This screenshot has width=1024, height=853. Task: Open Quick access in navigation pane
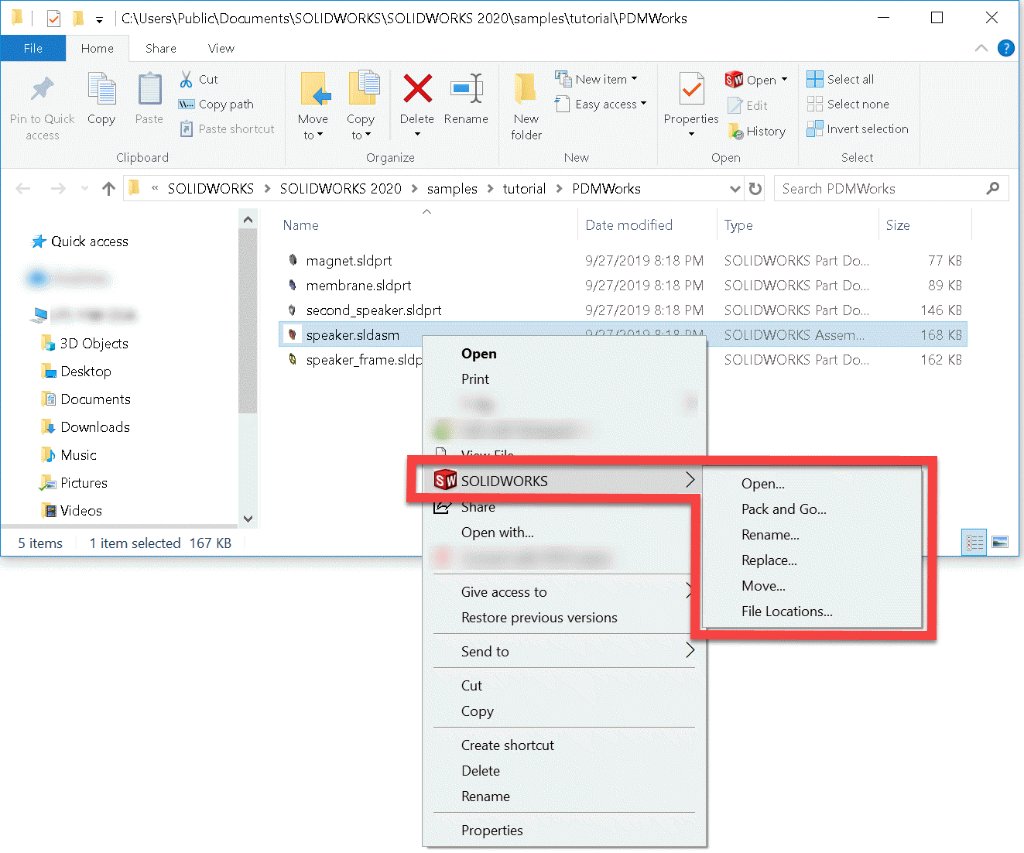89,241
